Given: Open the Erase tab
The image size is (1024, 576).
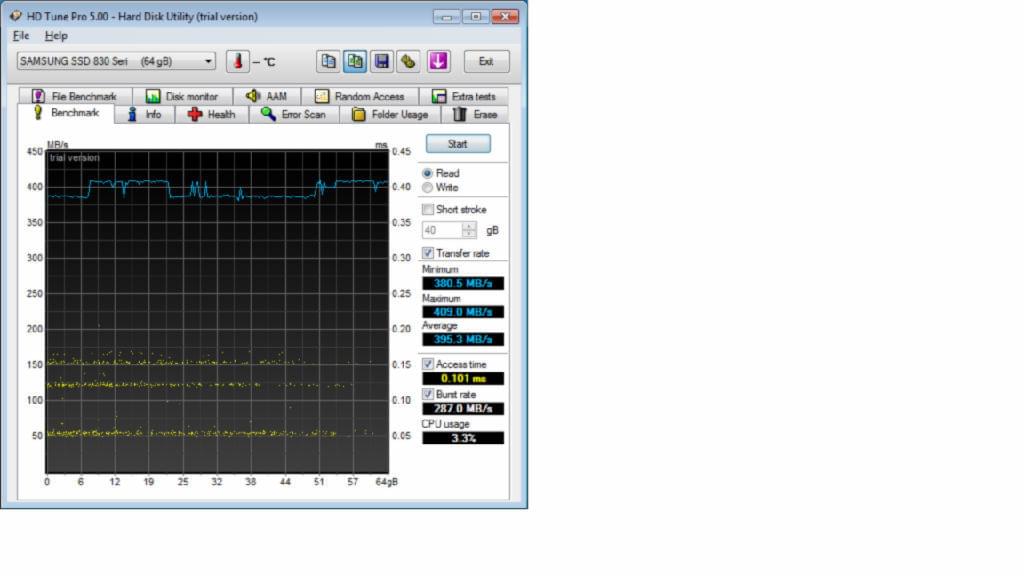Looking at the screenshot, I should pyautogui.click(x=475, y=114).
